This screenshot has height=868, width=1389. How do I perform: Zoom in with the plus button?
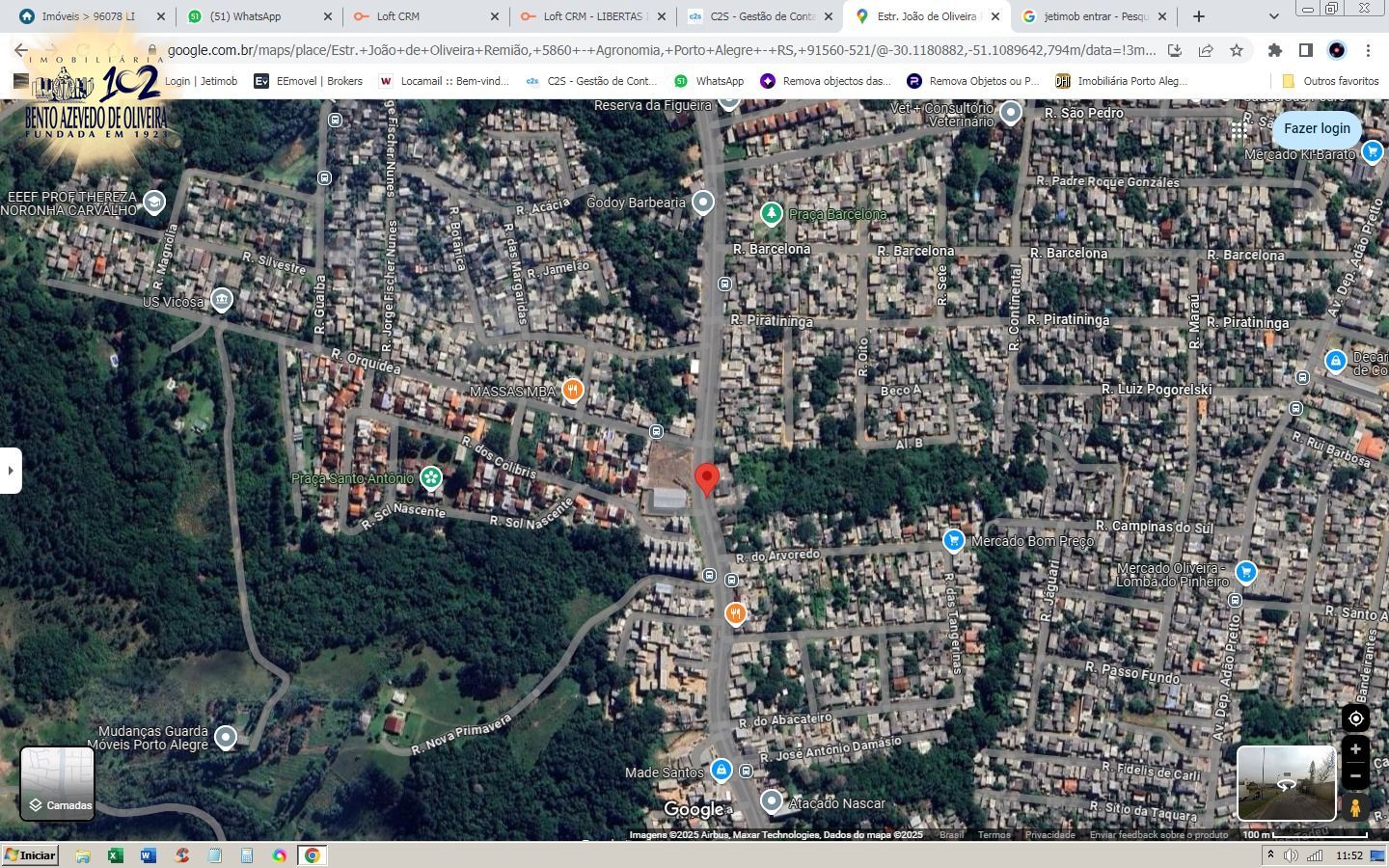pyautogui.click(x=1355, y=748)
